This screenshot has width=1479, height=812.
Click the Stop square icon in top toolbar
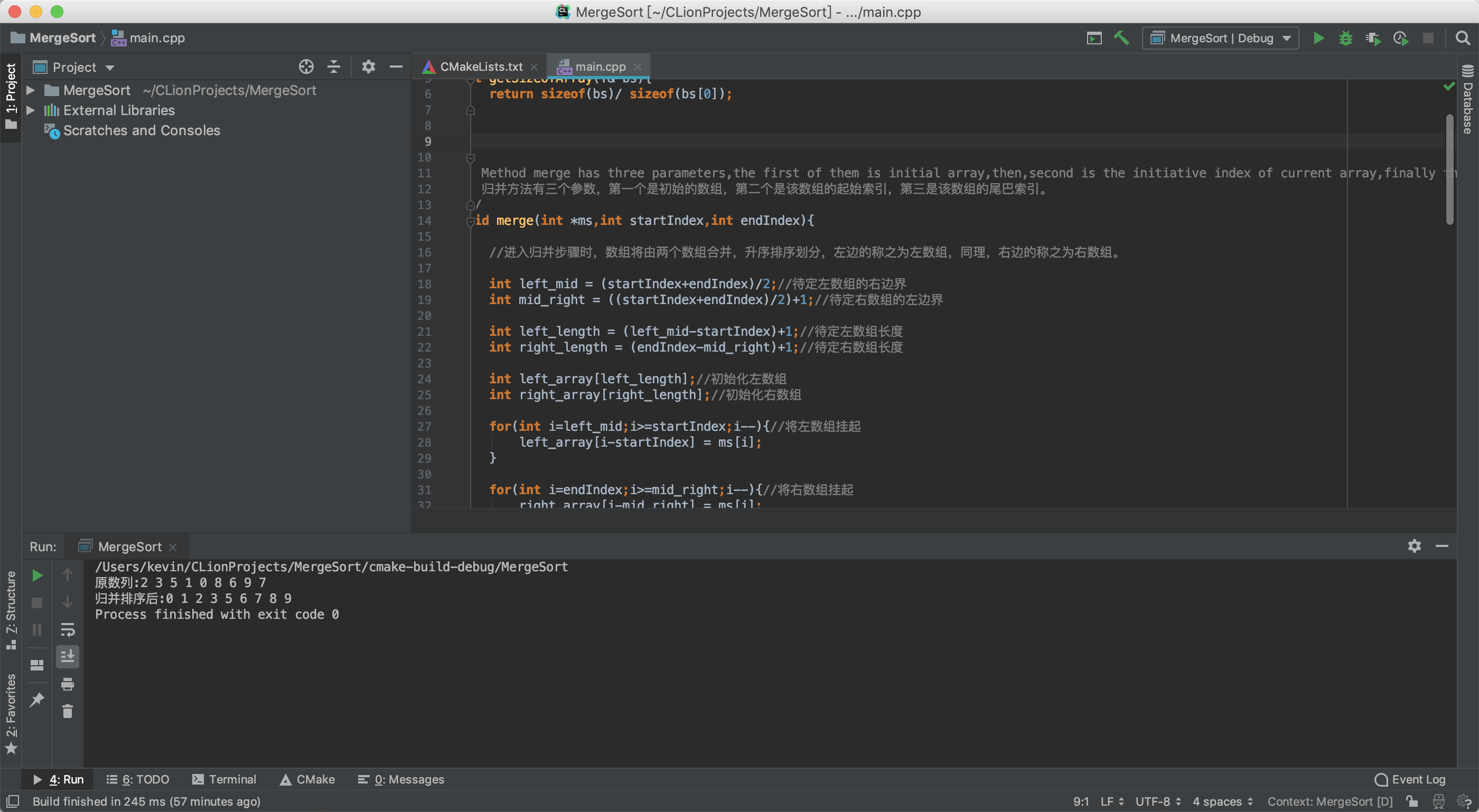1428,39
